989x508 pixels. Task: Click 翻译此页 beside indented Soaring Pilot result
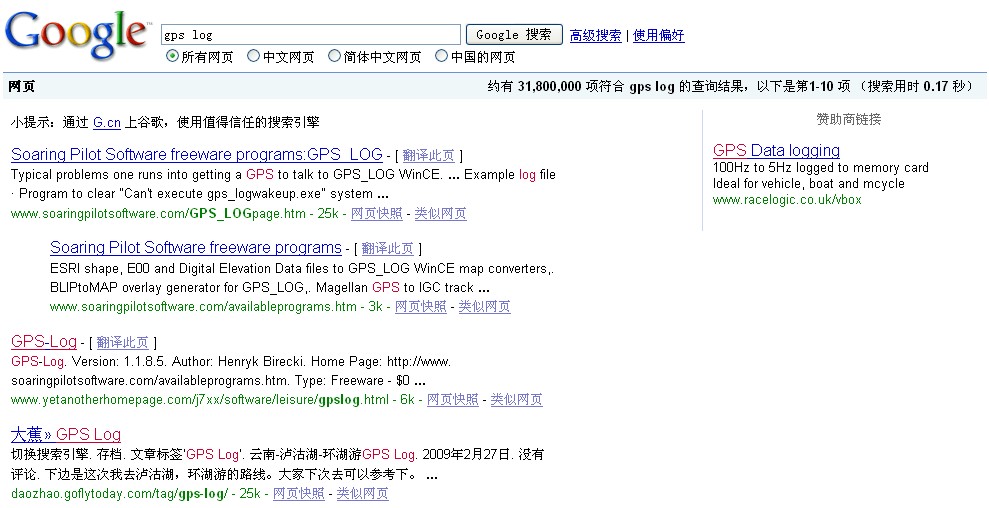click(387, 248)
